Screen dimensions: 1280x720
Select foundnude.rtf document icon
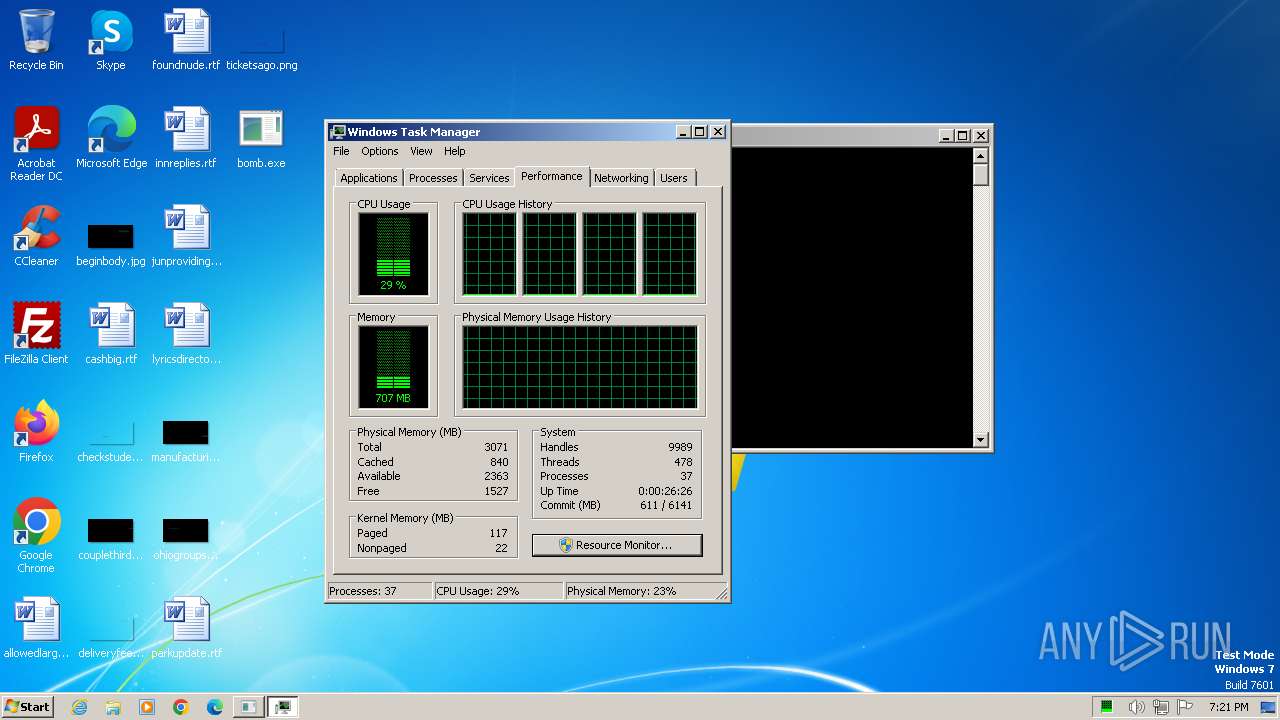tap(186, 40)
